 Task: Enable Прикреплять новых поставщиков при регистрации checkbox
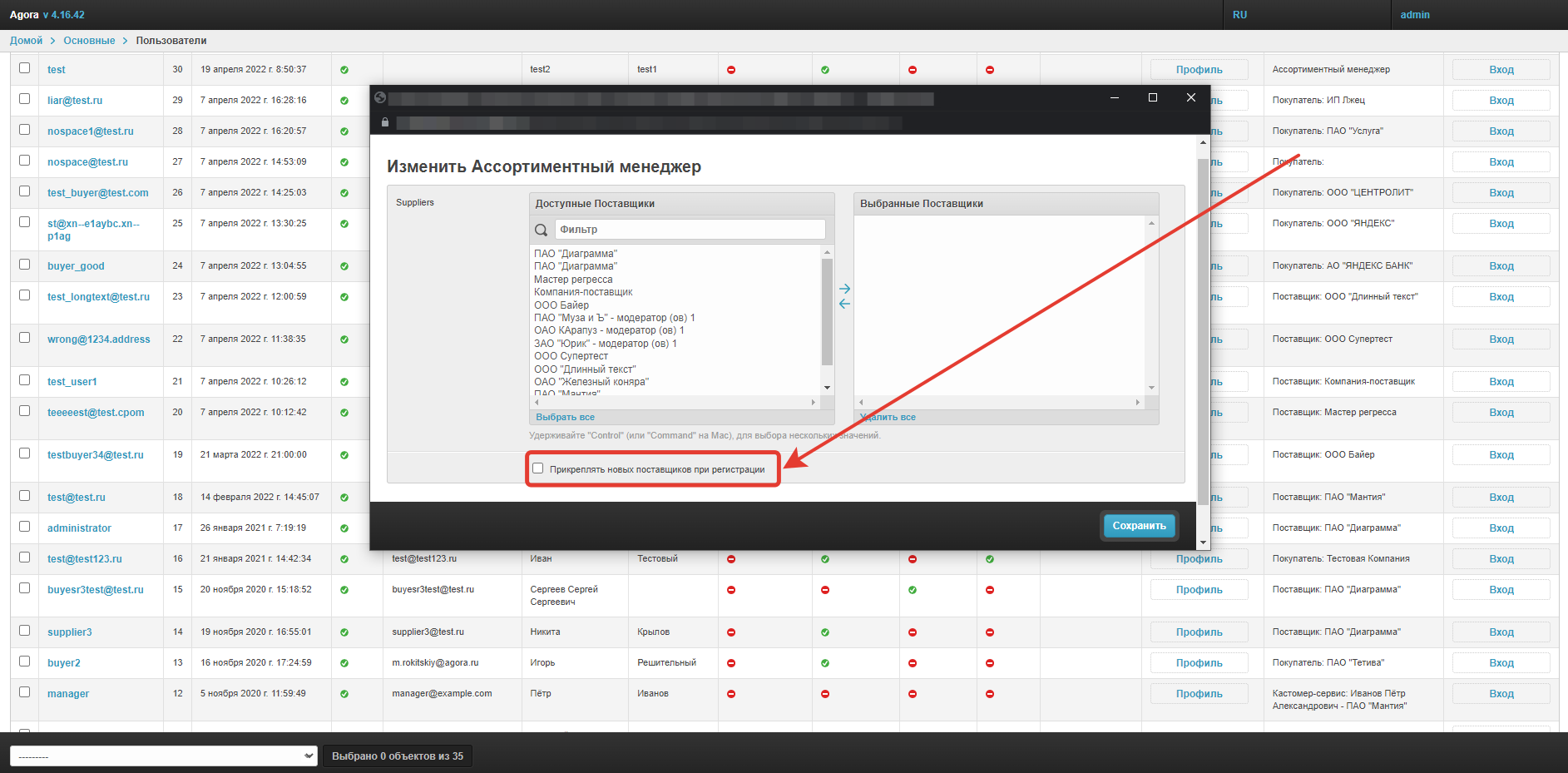[x=538, y=468]
